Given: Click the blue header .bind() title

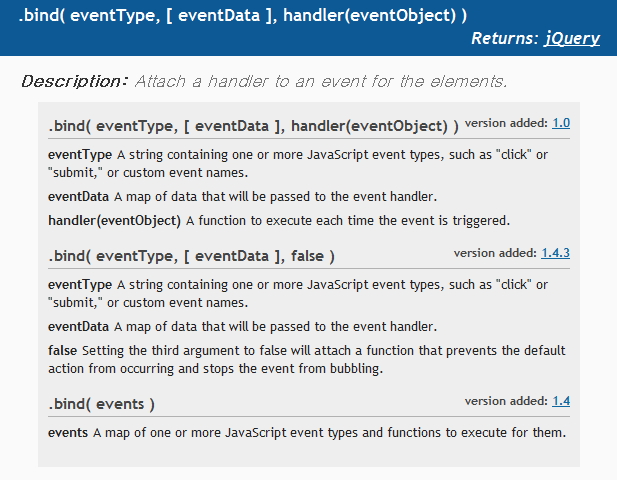Looking at the screenshot, I should pyautogui.click(x=243, y=16).
